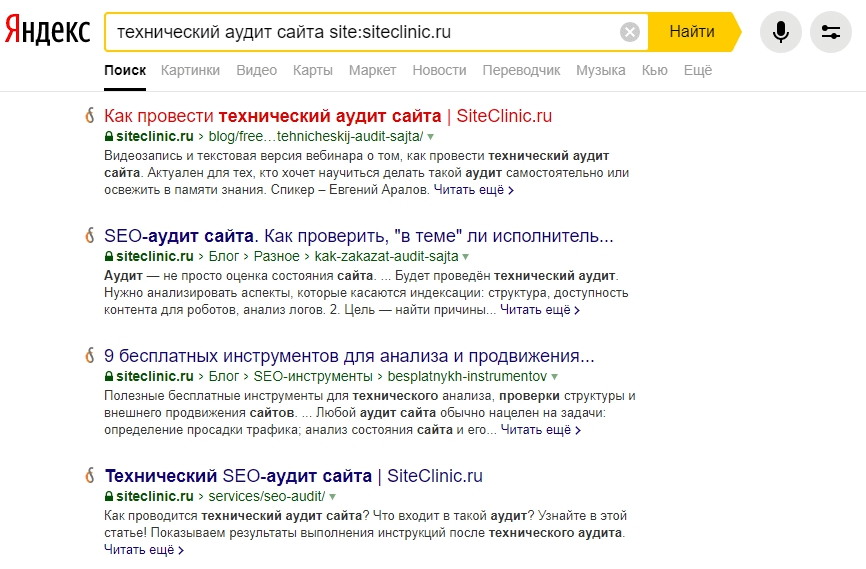Click 'blog/free…tehnicheskij-audit-sajta/' URL path
The image size is (866, 569).
point(316,136)
